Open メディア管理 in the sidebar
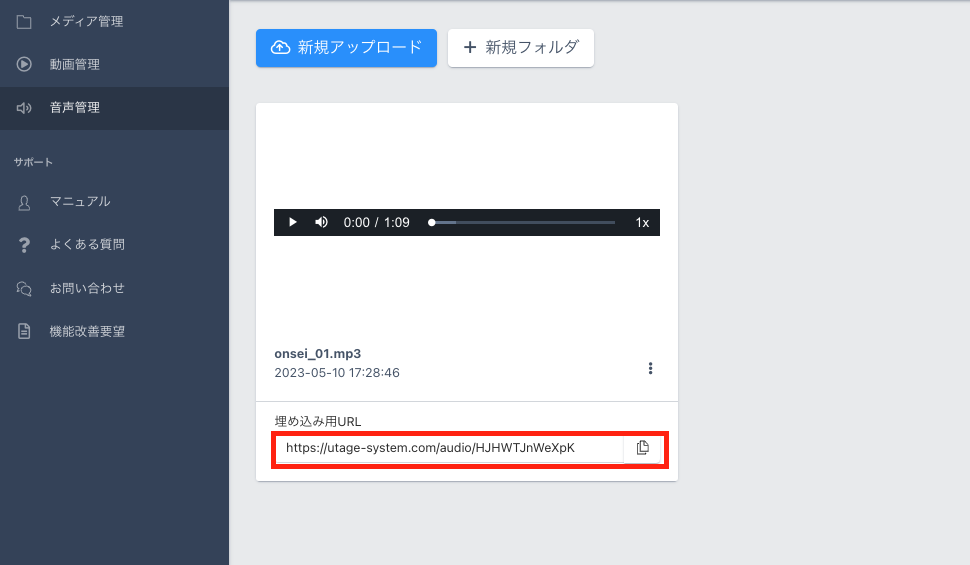The height and width of the screenshot is (565, 970). tap(87, 21)
